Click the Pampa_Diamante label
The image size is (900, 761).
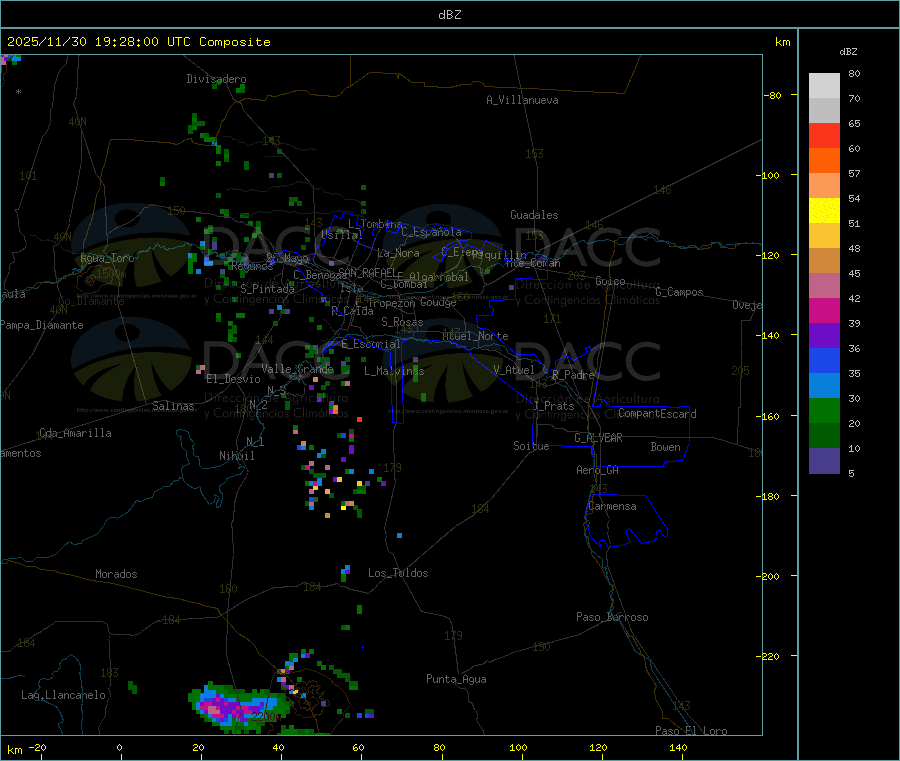(42, 325)
